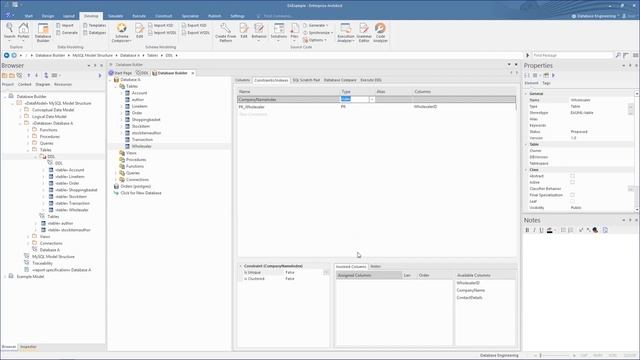Click the Templates button in ribbon
The image size is (640, 360).
tap(95, 25)
